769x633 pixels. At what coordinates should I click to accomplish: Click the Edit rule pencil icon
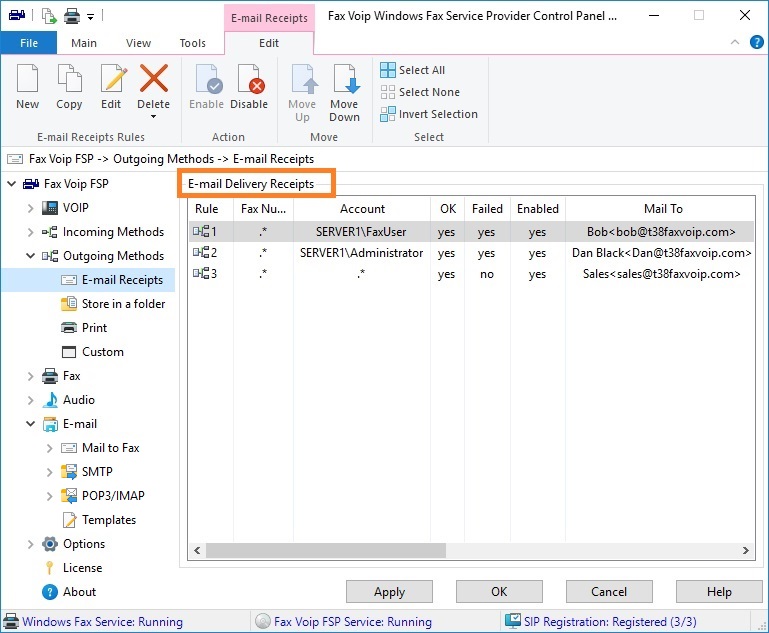click(x=113, y=78)
